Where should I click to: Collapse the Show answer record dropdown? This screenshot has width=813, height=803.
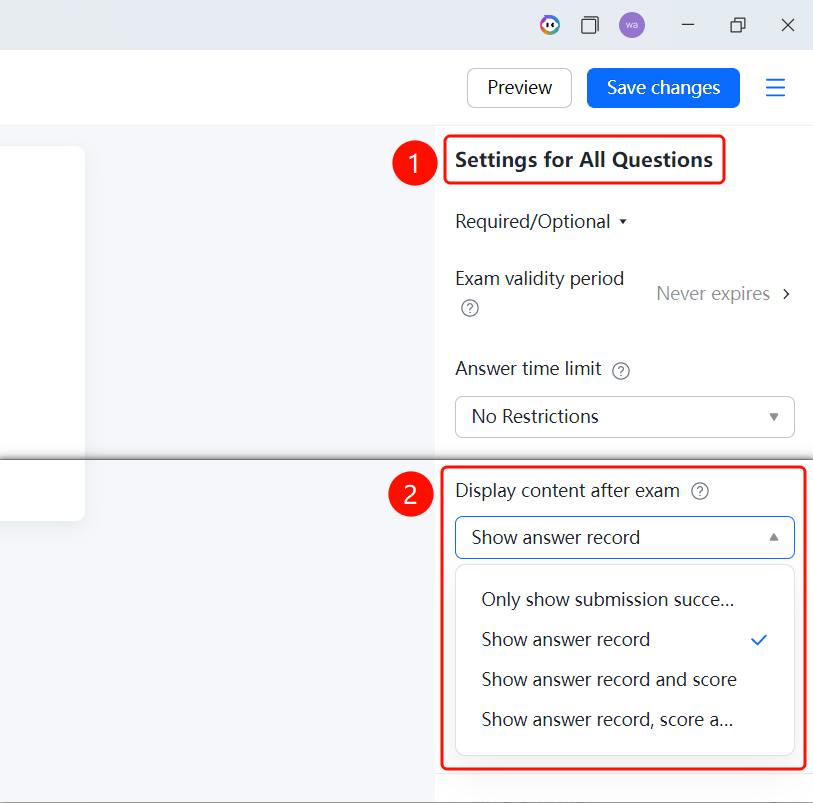[x=625, y=538]
